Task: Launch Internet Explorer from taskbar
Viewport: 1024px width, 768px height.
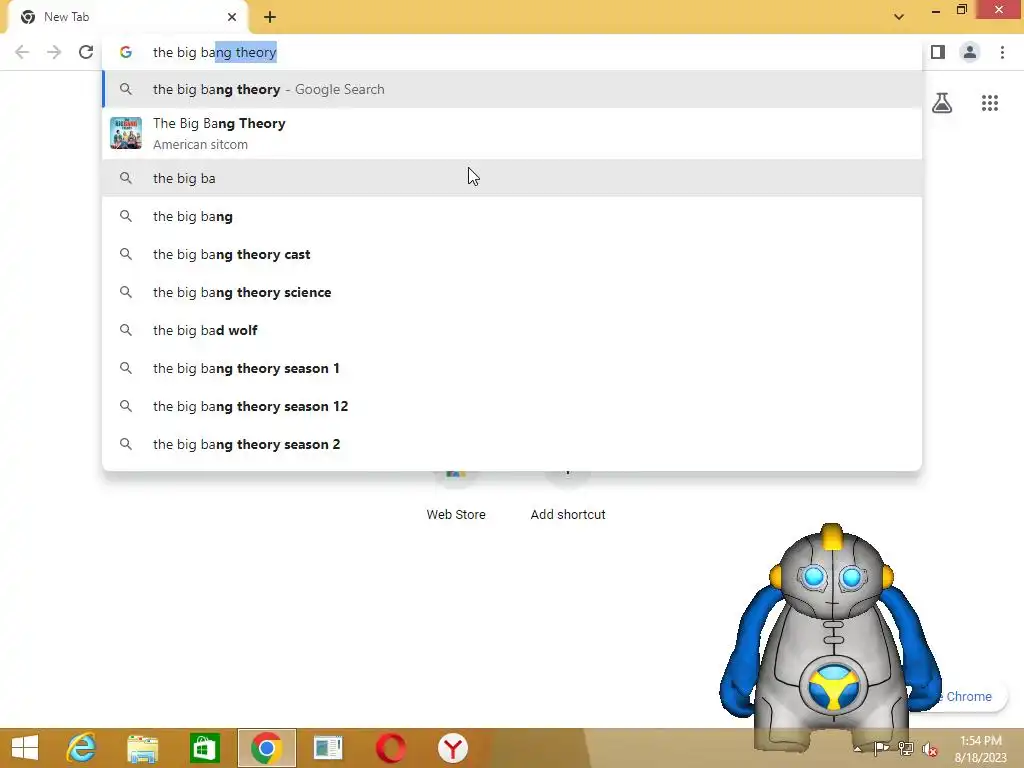Action: point(81,748)
